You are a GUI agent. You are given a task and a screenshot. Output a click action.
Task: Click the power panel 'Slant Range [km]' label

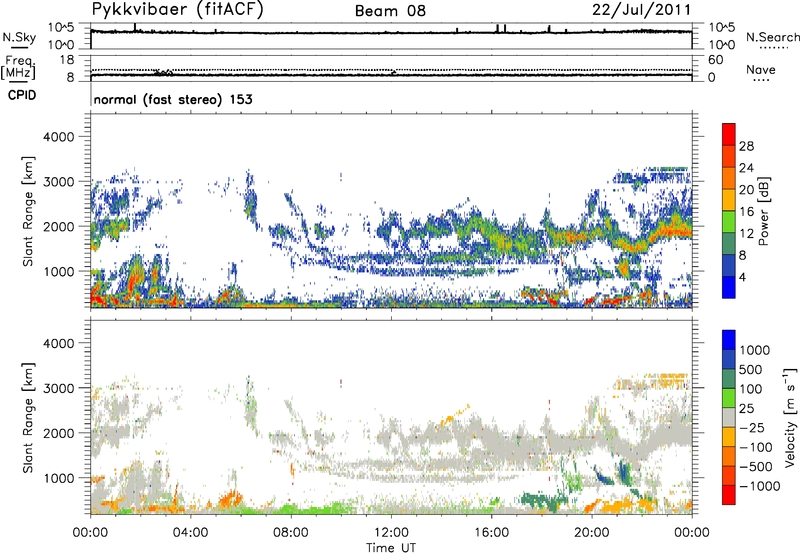27,212
